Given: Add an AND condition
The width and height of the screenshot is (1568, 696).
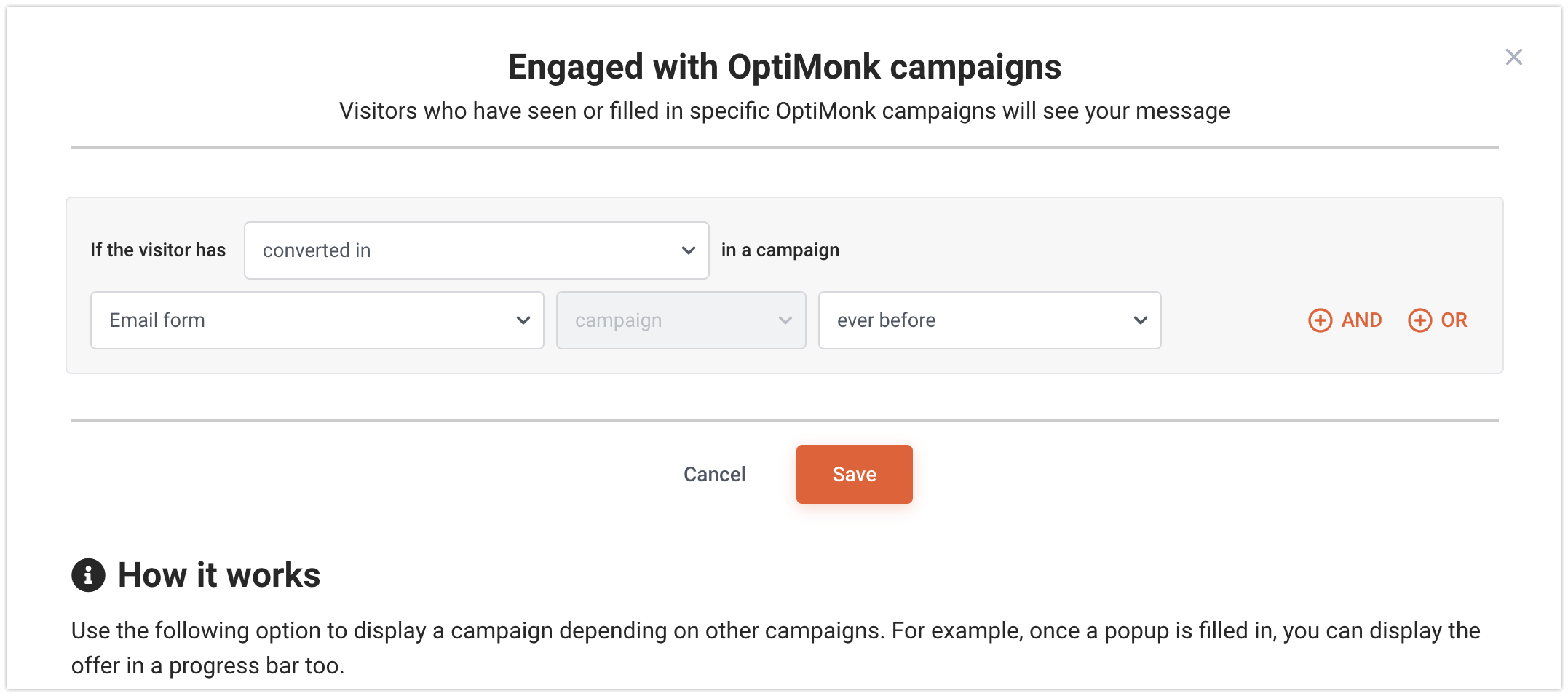Looking at the screenshot, I should pyautogui.click(x=1345, y=320).
